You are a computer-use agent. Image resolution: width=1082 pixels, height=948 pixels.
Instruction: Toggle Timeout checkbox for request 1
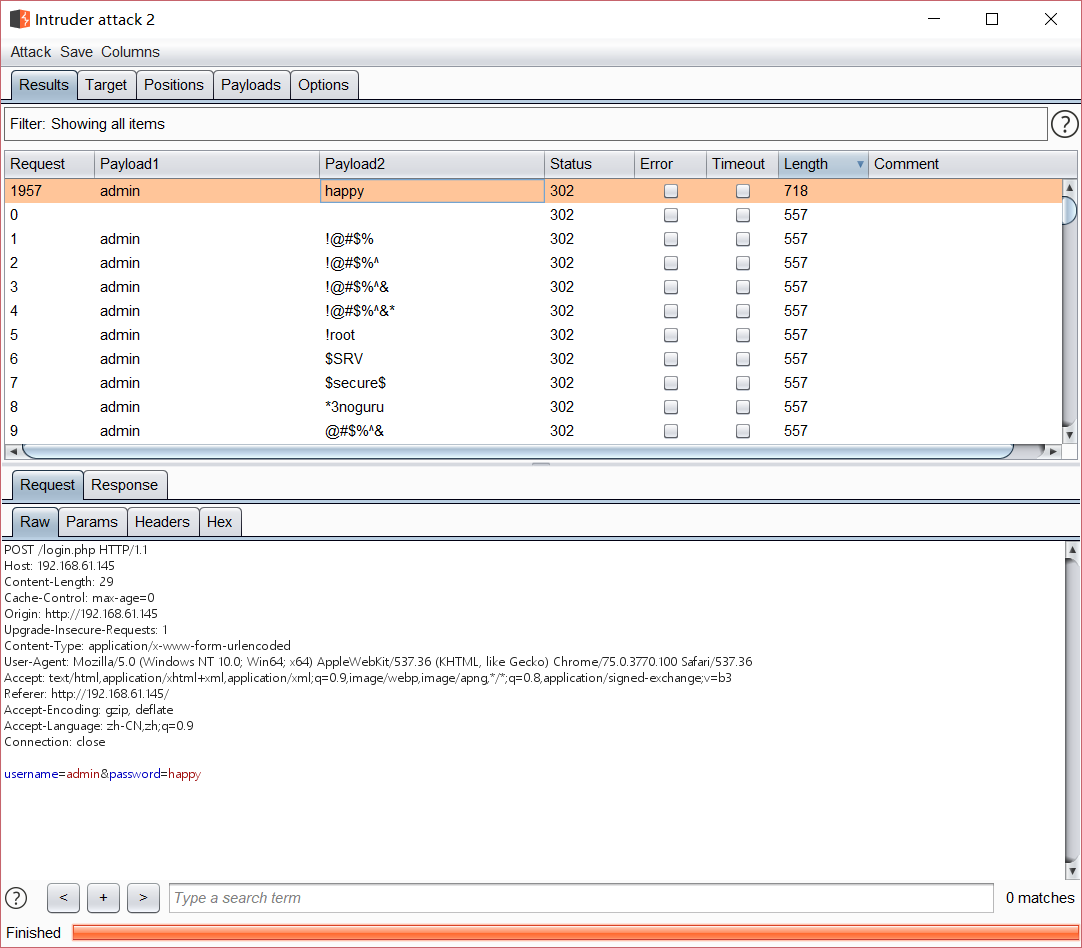pos(742,239)
